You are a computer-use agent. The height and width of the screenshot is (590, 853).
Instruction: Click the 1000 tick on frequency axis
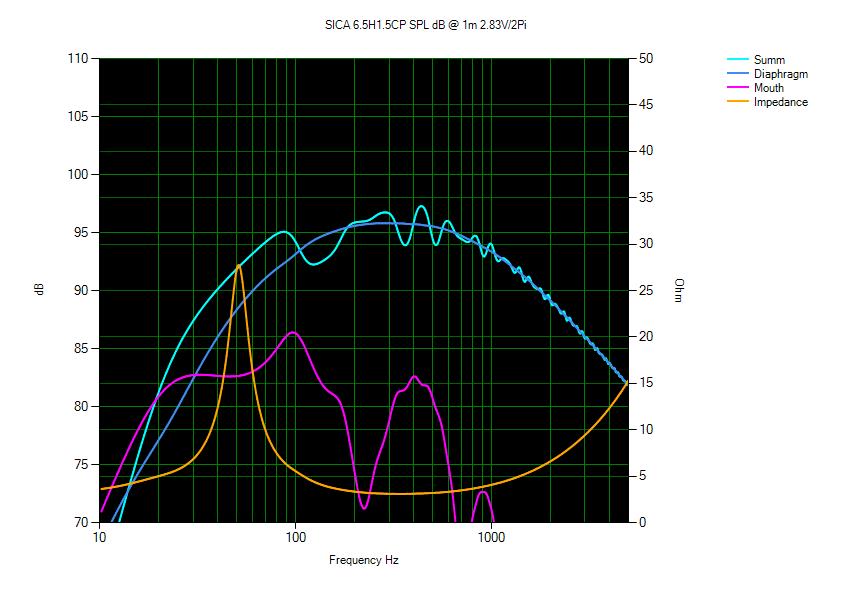tap(491, 537)
